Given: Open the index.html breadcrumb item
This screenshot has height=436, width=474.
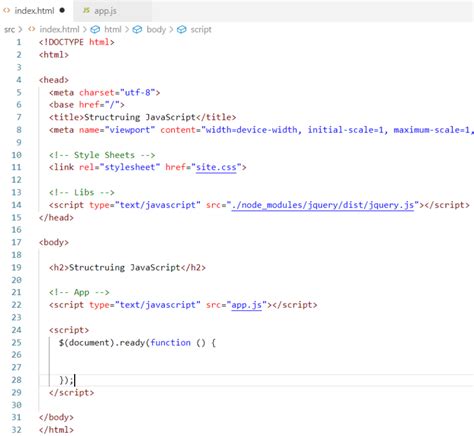Looking at the screenshot, I should click(59, 29).
